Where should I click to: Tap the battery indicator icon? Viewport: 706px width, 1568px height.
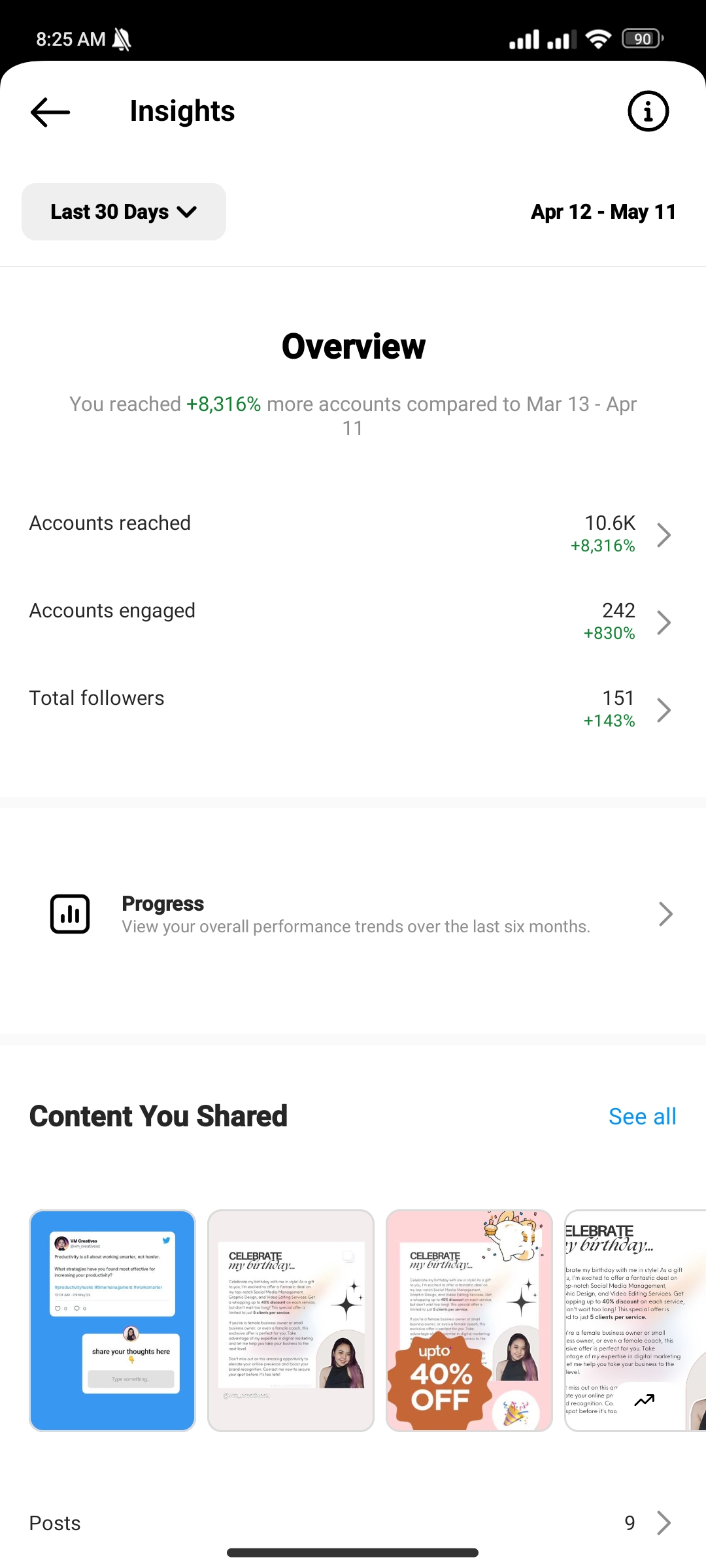tap(643, 39)
